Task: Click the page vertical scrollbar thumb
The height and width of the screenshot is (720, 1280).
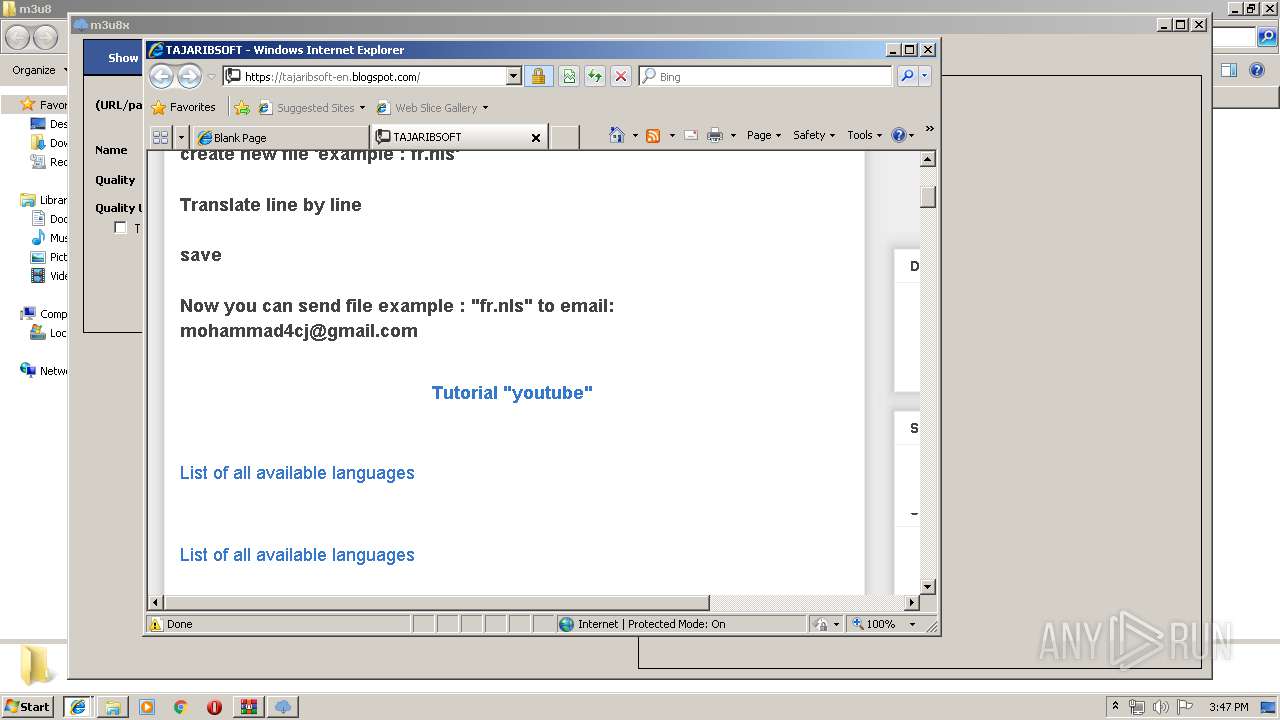Action: click(928, 196)
